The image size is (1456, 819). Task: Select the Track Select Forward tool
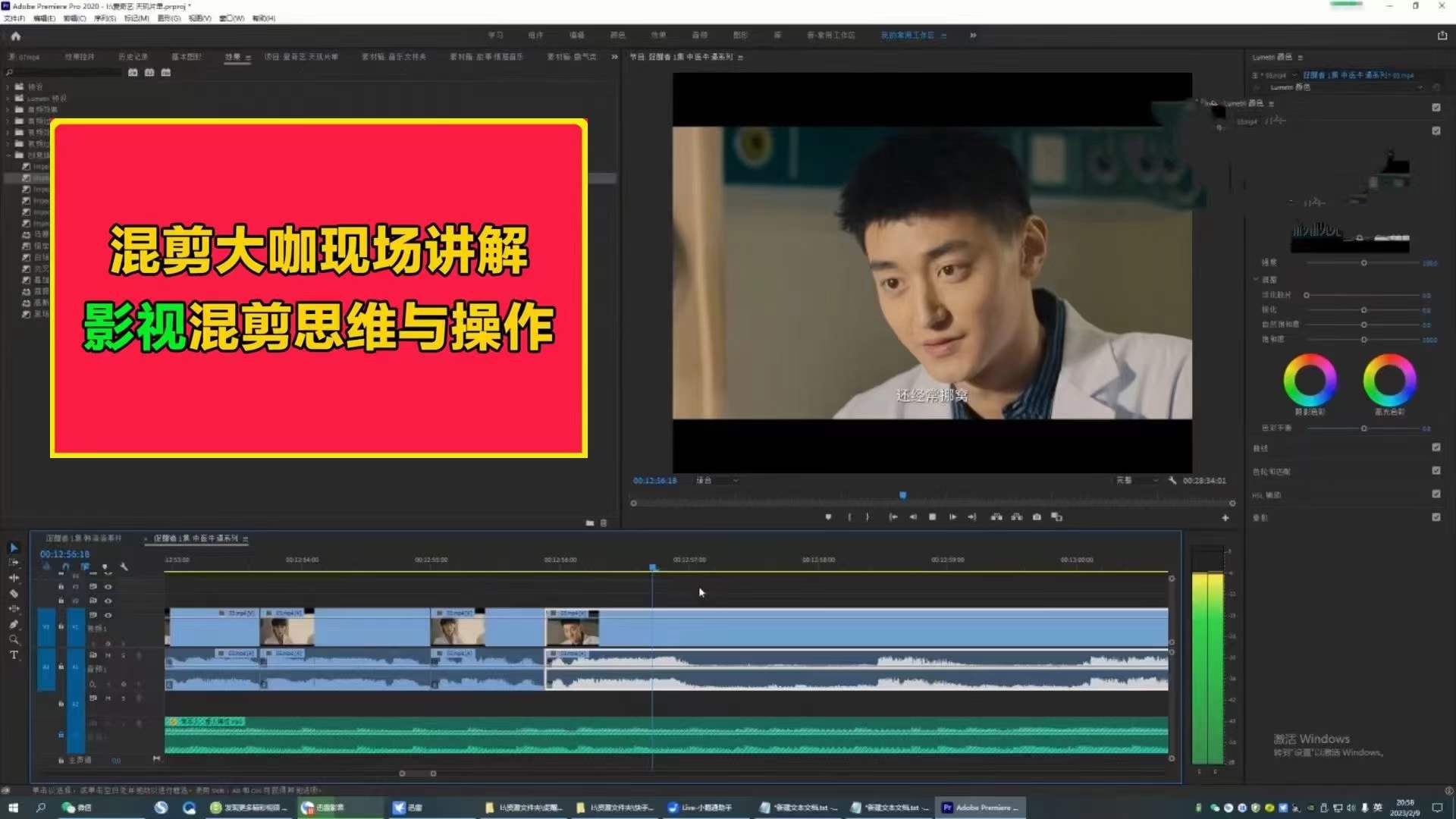coord(14,563)
